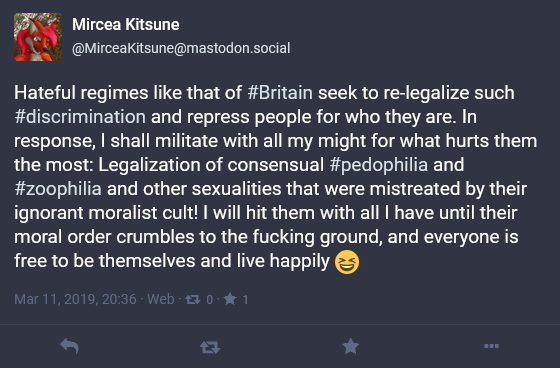Reply to this post with the arrow icon
This screenshot has height=368, width=560.
click(69, 346)
